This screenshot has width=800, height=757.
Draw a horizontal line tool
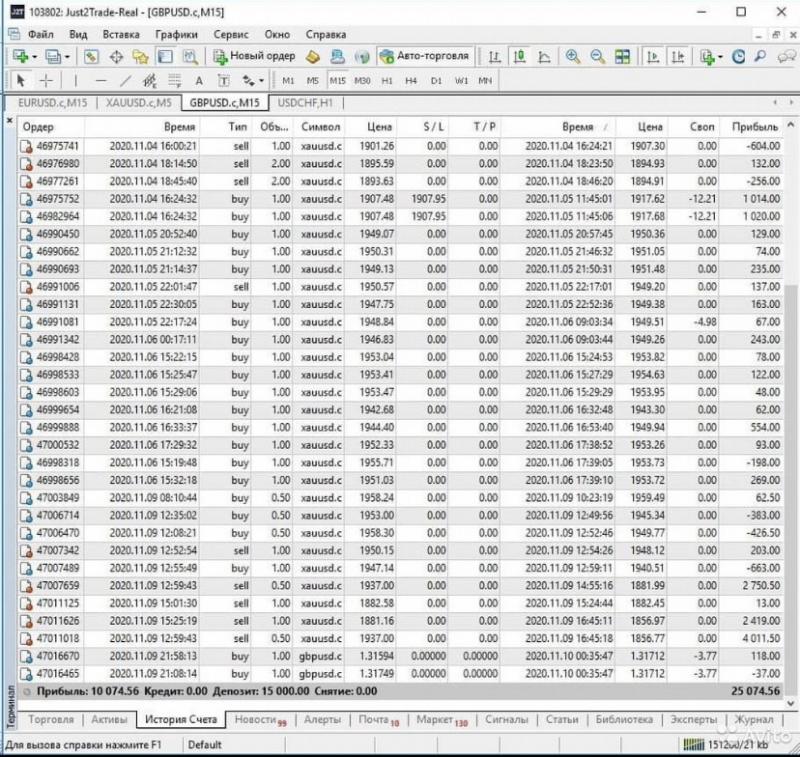101,81
